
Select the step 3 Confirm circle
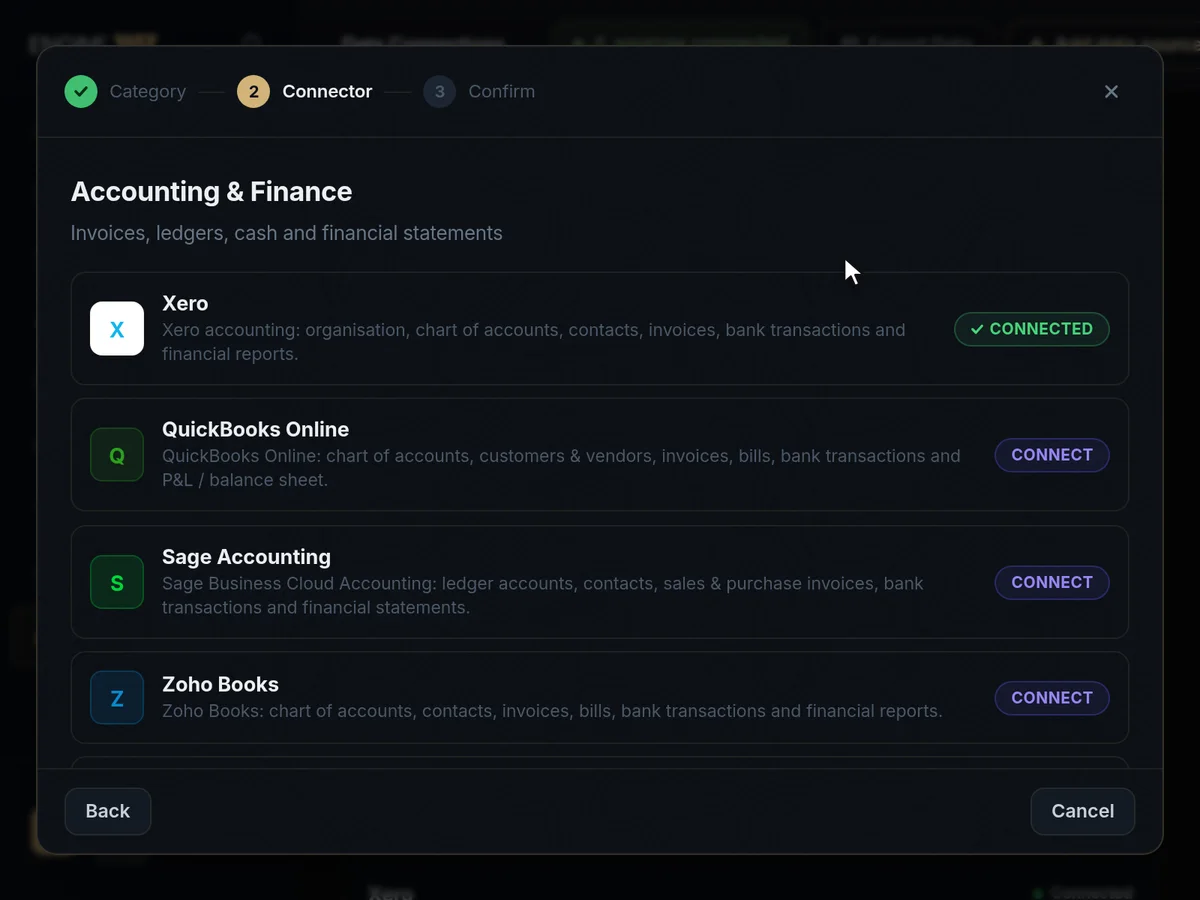(x=439, y=91)
